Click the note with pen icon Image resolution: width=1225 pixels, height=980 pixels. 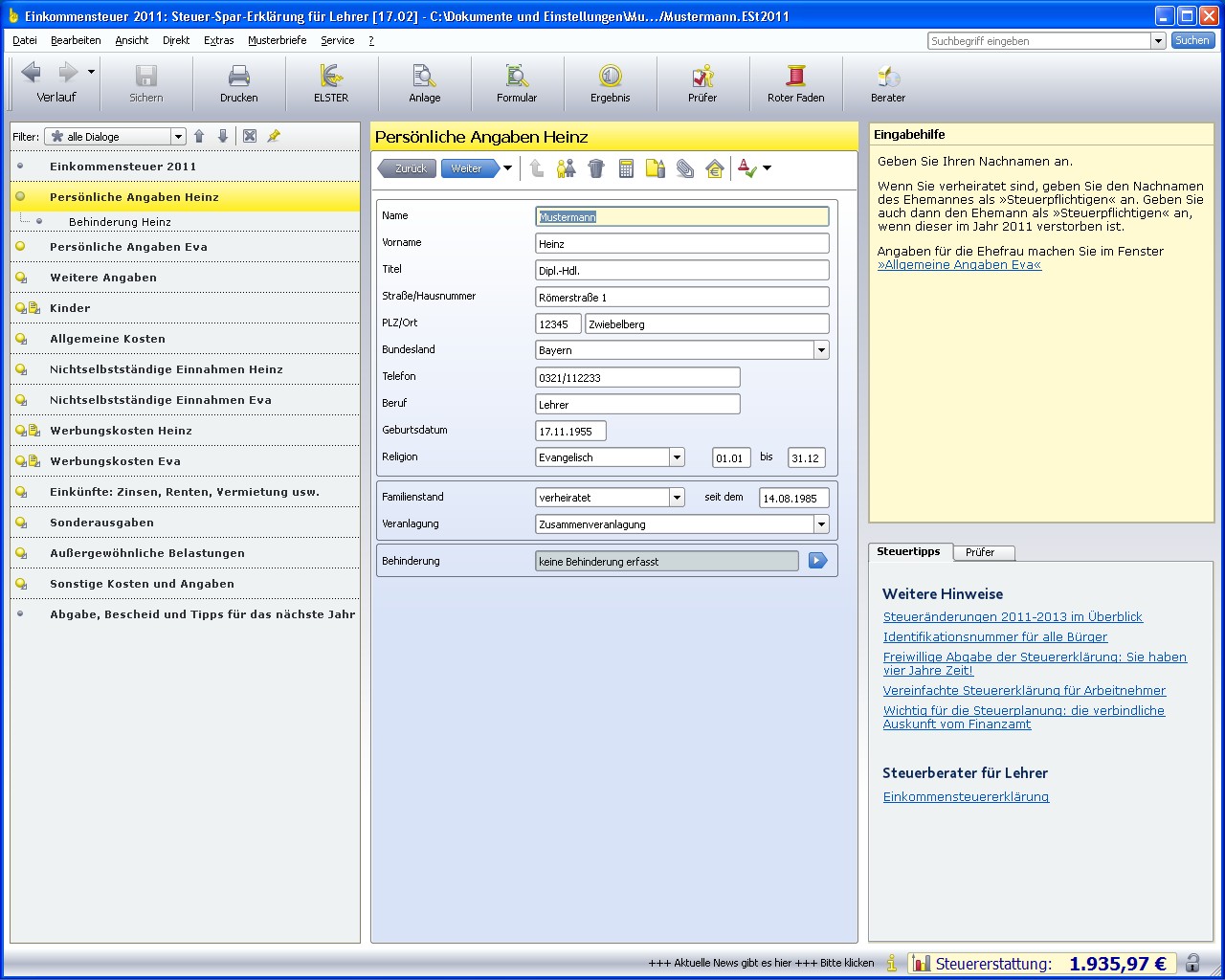[x=656, y=168]
